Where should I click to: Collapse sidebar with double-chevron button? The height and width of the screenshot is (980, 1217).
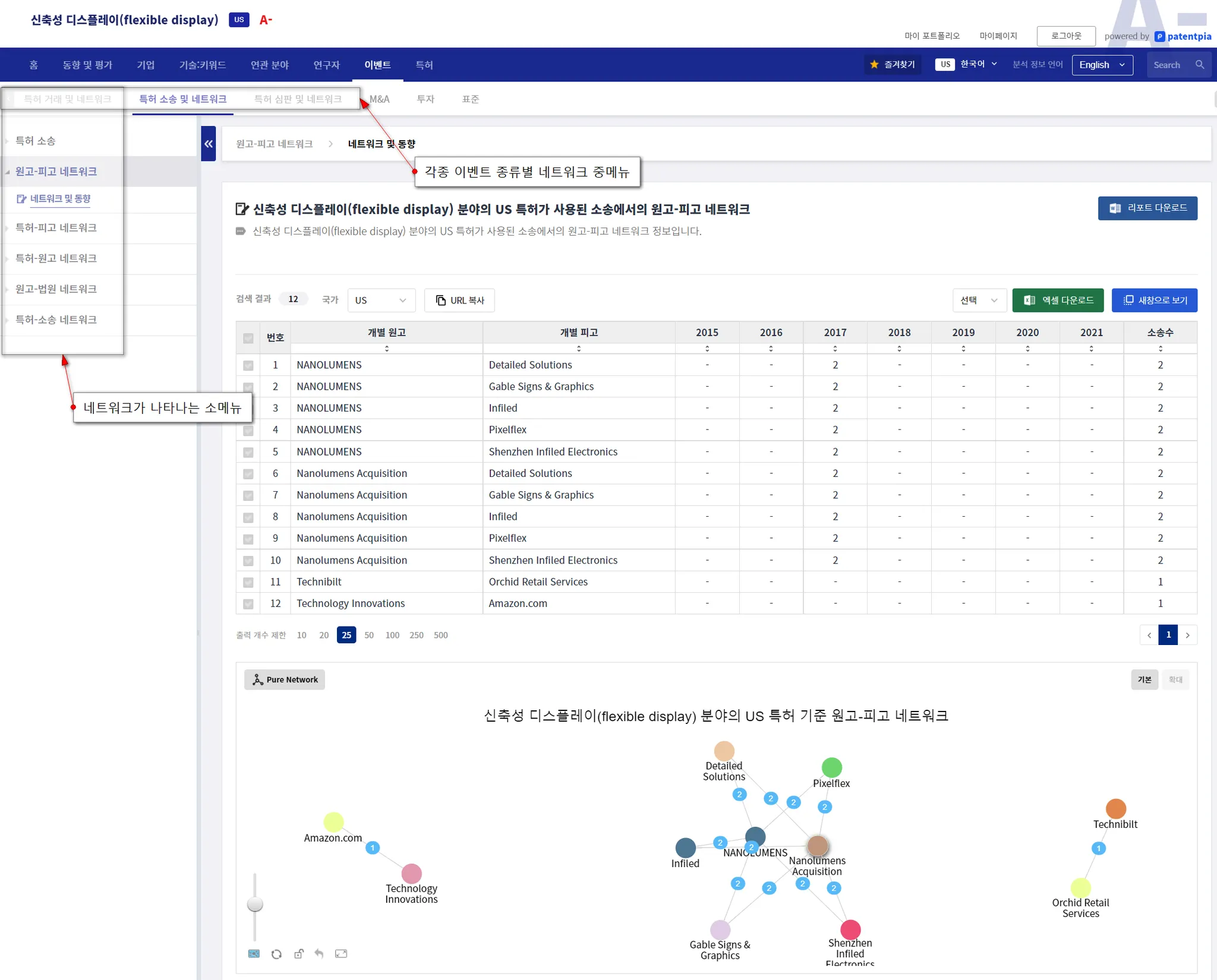pyautogui.click(x=208, y=144)
